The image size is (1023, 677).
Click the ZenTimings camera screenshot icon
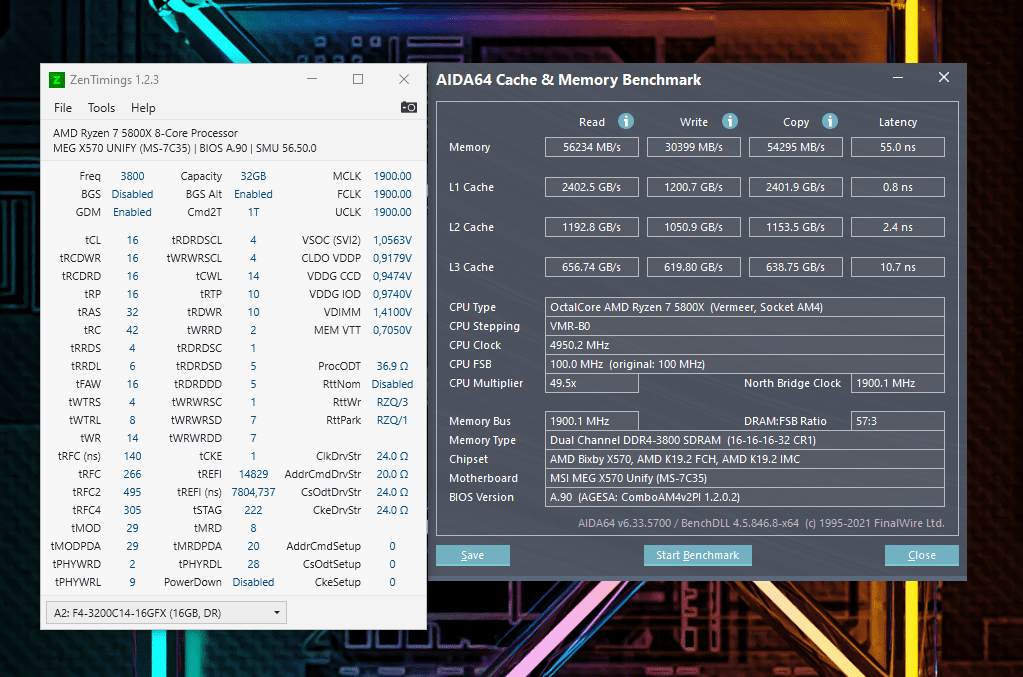(408, 107)
